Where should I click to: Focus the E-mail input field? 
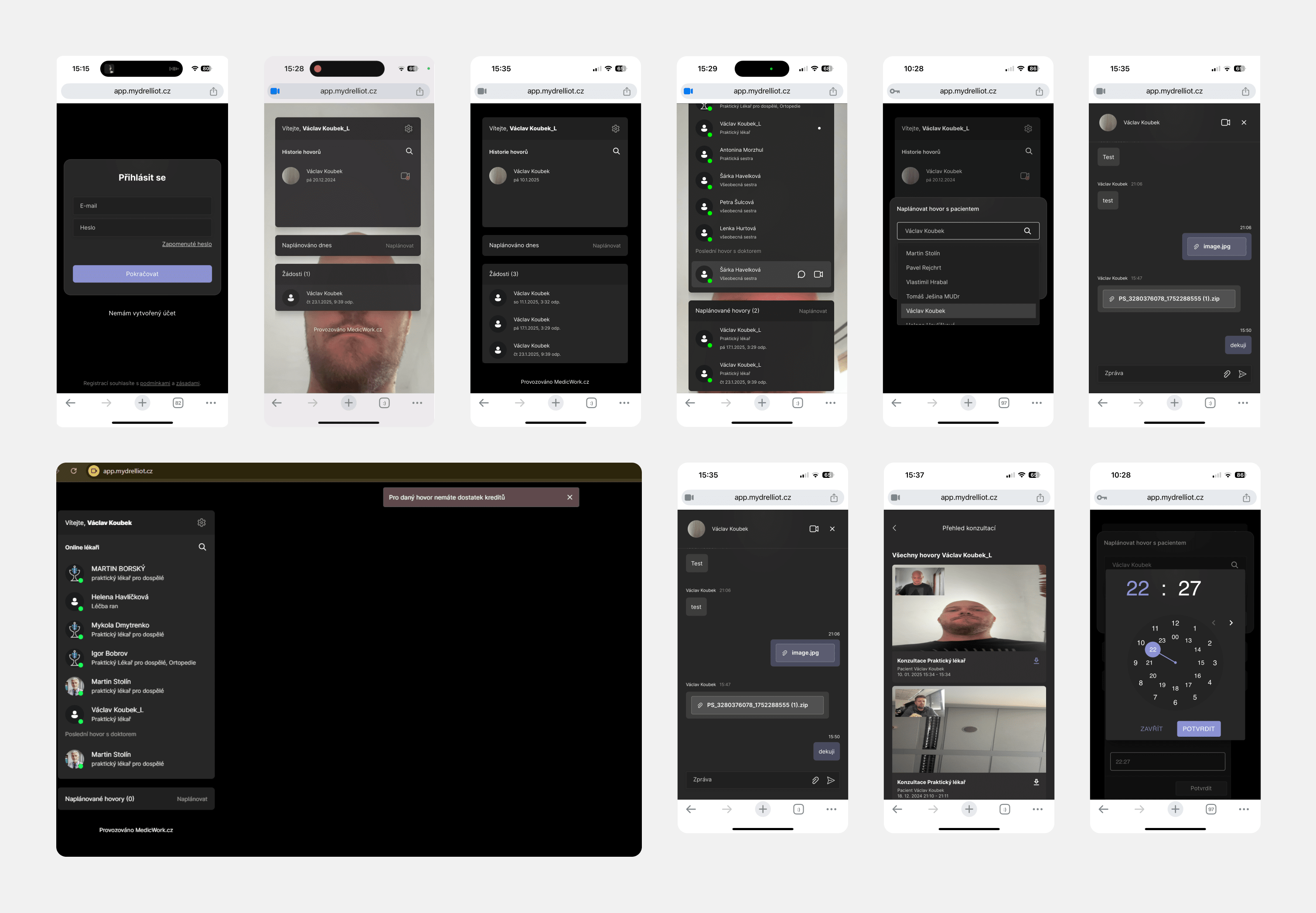[143, 206]
